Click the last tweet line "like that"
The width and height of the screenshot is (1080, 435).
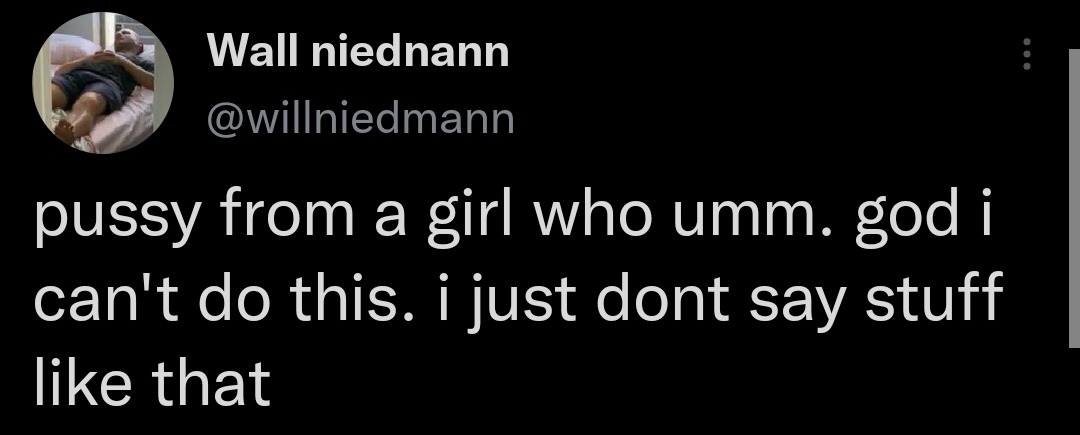coord(152,381)
